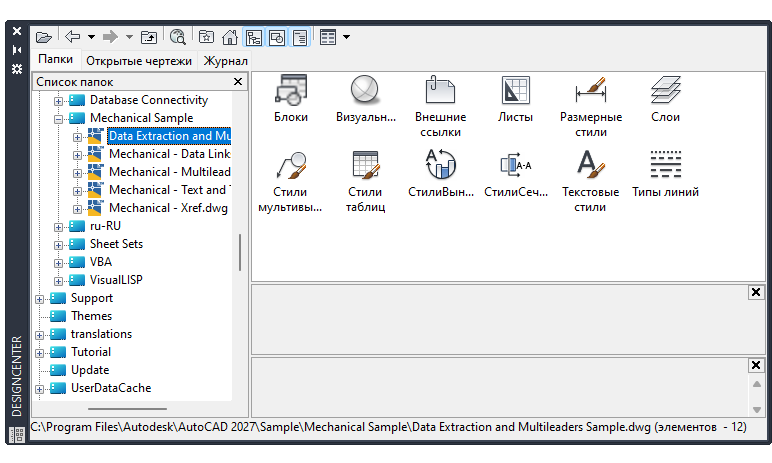Open DesignCenter palette properties gear icon
The height and width of the screenshot is (463, 772).
17,69
